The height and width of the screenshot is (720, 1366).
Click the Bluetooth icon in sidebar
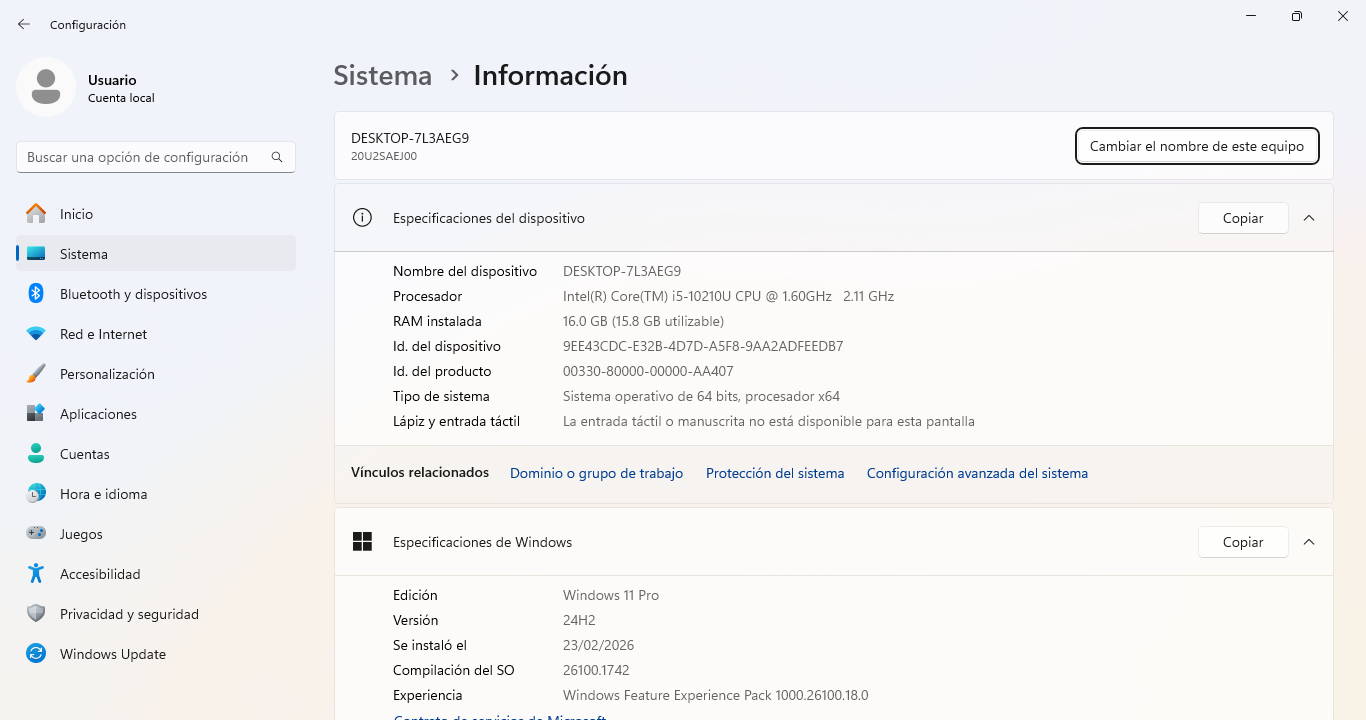click(36, 294)
